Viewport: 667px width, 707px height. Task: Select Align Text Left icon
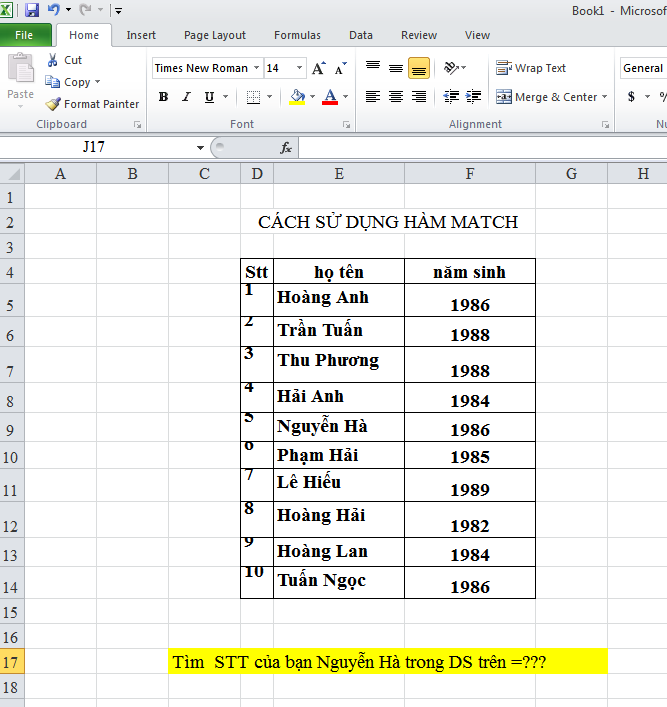pyautogui.click(x=373, y=97)
